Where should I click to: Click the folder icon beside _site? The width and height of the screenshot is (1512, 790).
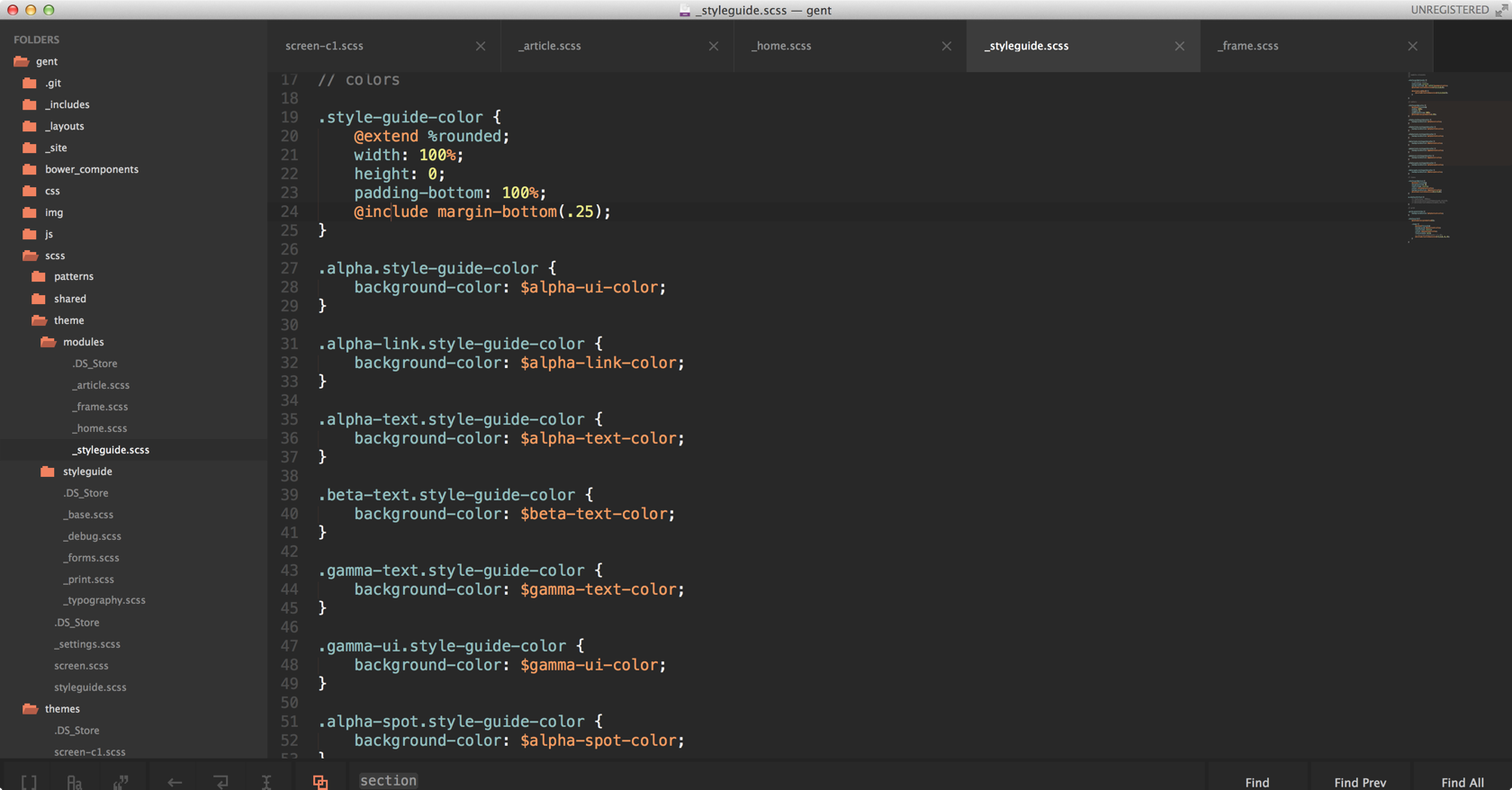pyautogui.click(x=30, y=148)
